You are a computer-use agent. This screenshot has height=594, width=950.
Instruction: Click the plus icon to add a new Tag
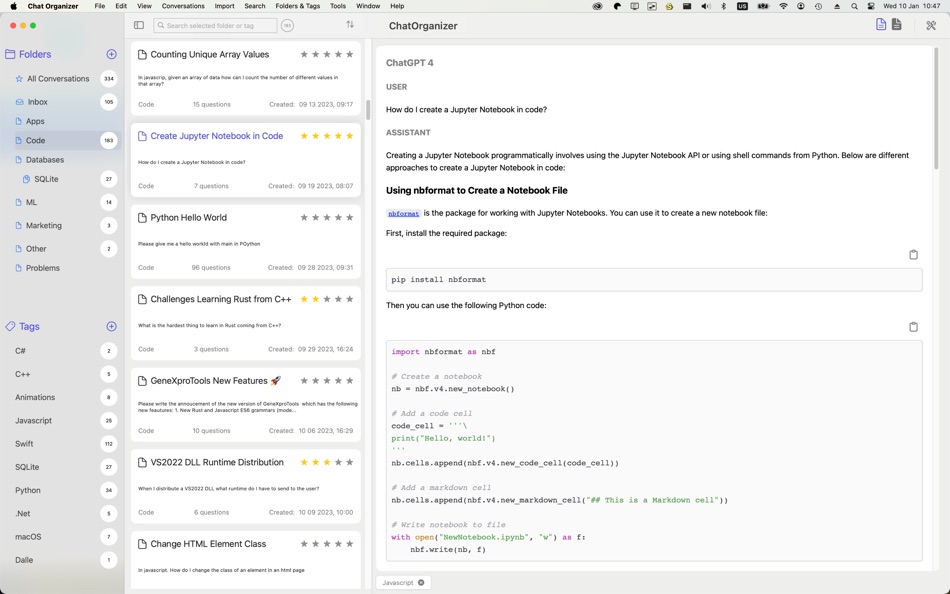point(111,325)
